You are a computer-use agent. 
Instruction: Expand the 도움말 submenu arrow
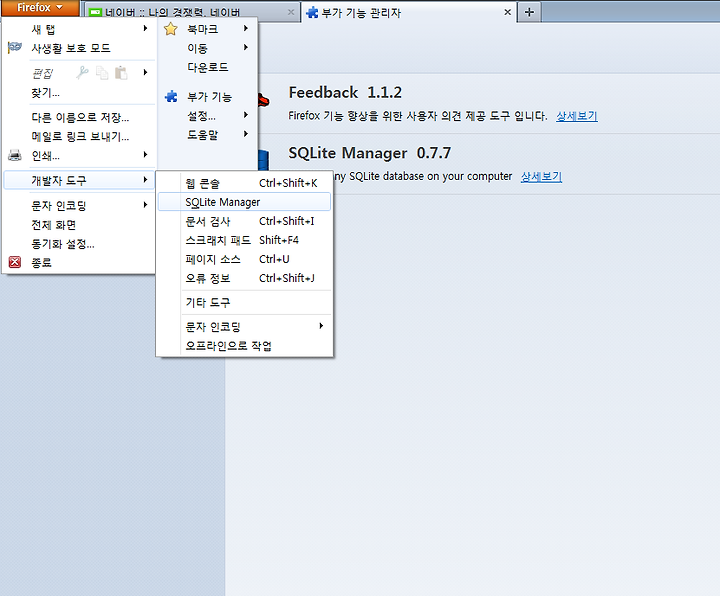[246, 134]
